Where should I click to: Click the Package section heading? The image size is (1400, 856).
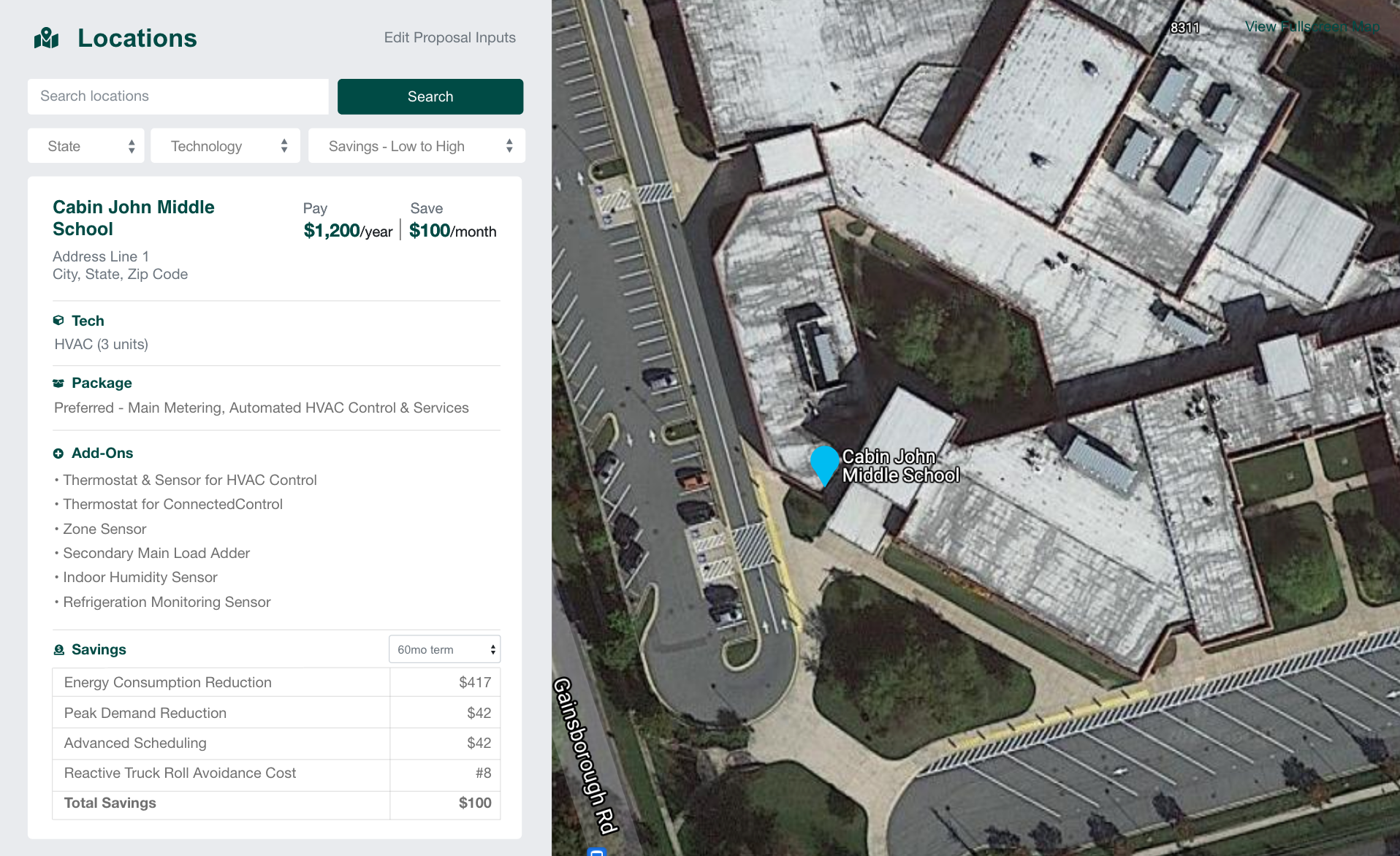pyautogui.click(x=102, y=383)
